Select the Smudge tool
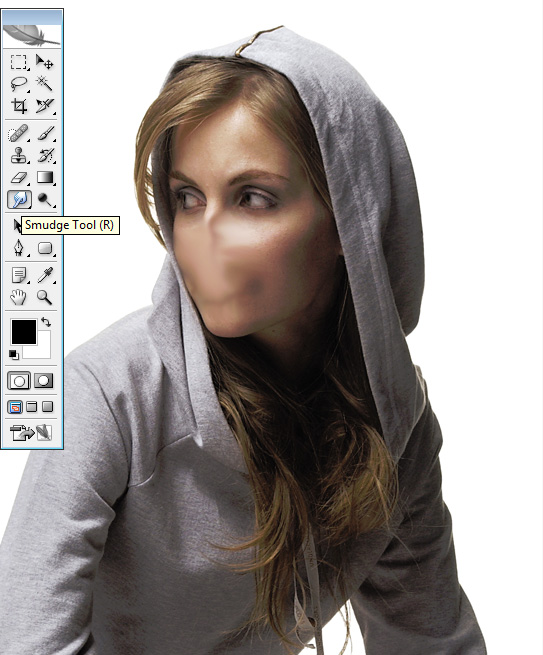Screen dimensions: 543x655 click(19, 199)
